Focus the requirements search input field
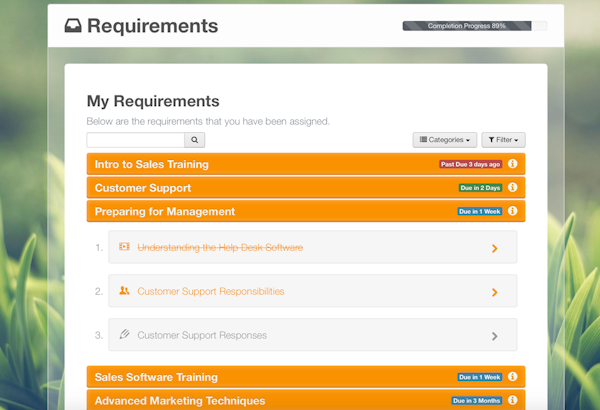Image resolution: width=600 pixels, height=410 pixels. pyautogui.click(x=135, y=140)
